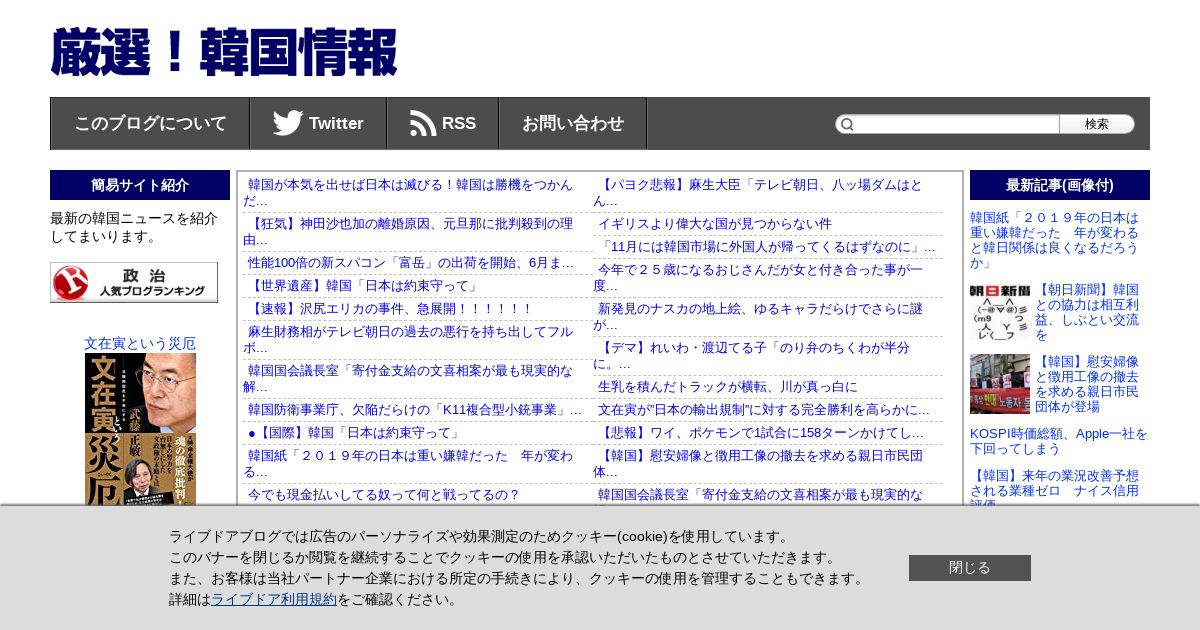The height and width of the screenshot is (630, 1200).
Task: Open 【速報】沢尻エリカの事件 article
Action: (390, 309)
